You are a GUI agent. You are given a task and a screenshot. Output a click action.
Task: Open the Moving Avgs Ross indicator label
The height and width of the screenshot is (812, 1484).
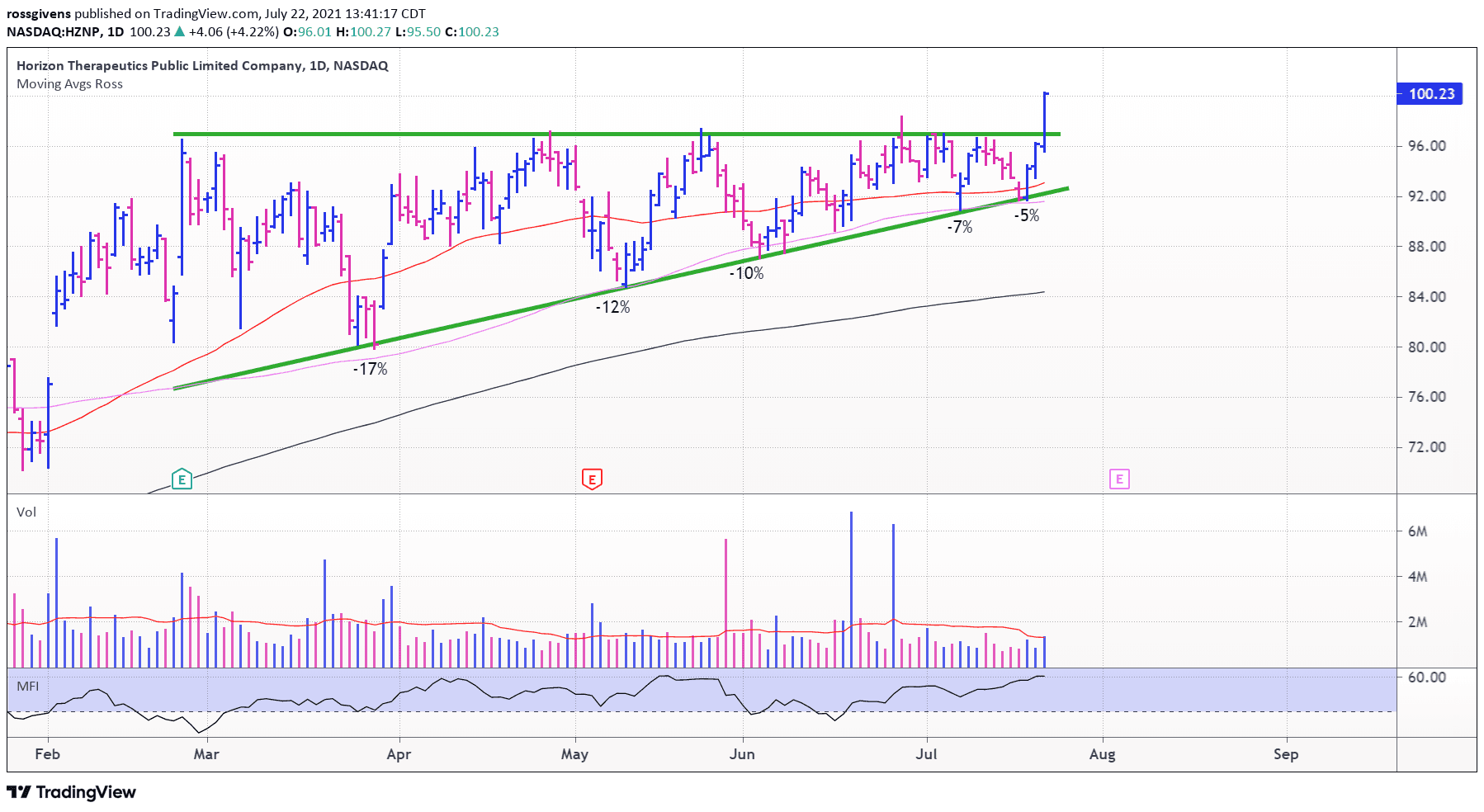[69, 84]
